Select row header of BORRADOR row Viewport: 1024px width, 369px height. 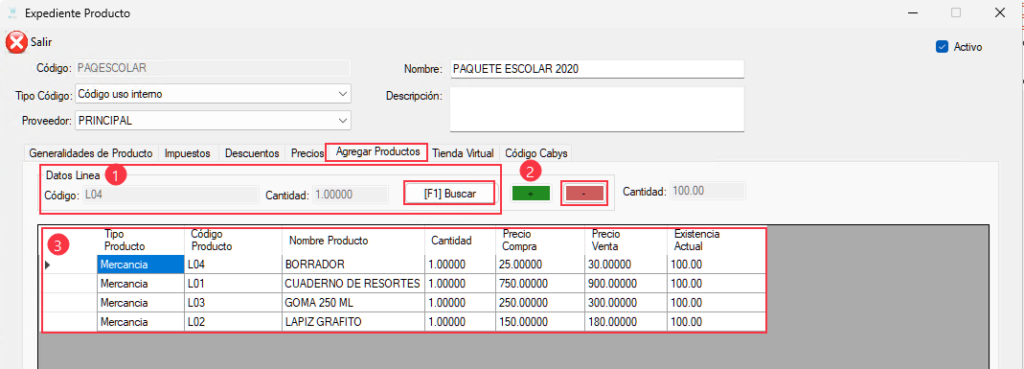[70, 265]
